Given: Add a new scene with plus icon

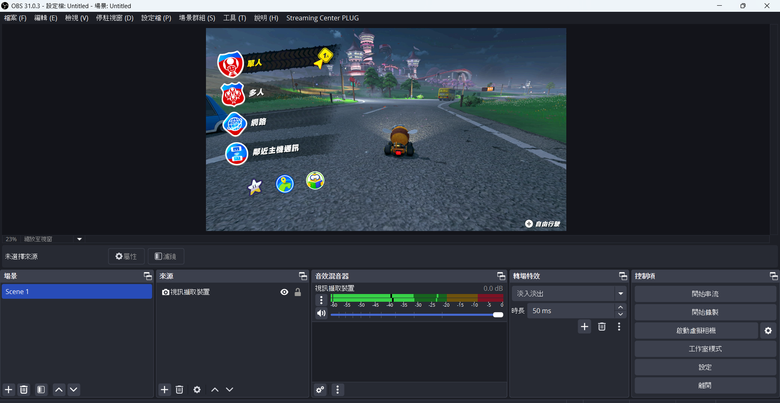Looking at the screenshot, I should [8, 390].
